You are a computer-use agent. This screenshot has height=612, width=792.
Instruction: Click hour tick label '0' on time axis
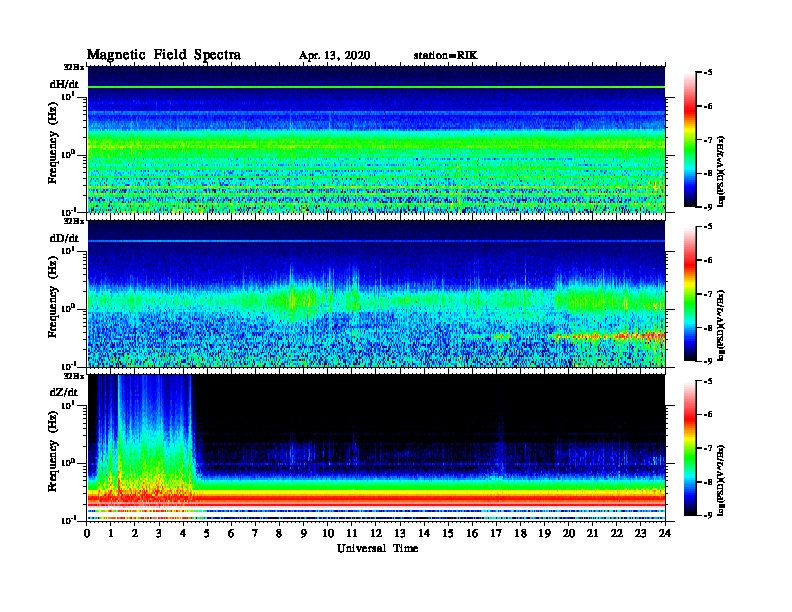coord(87,533)
